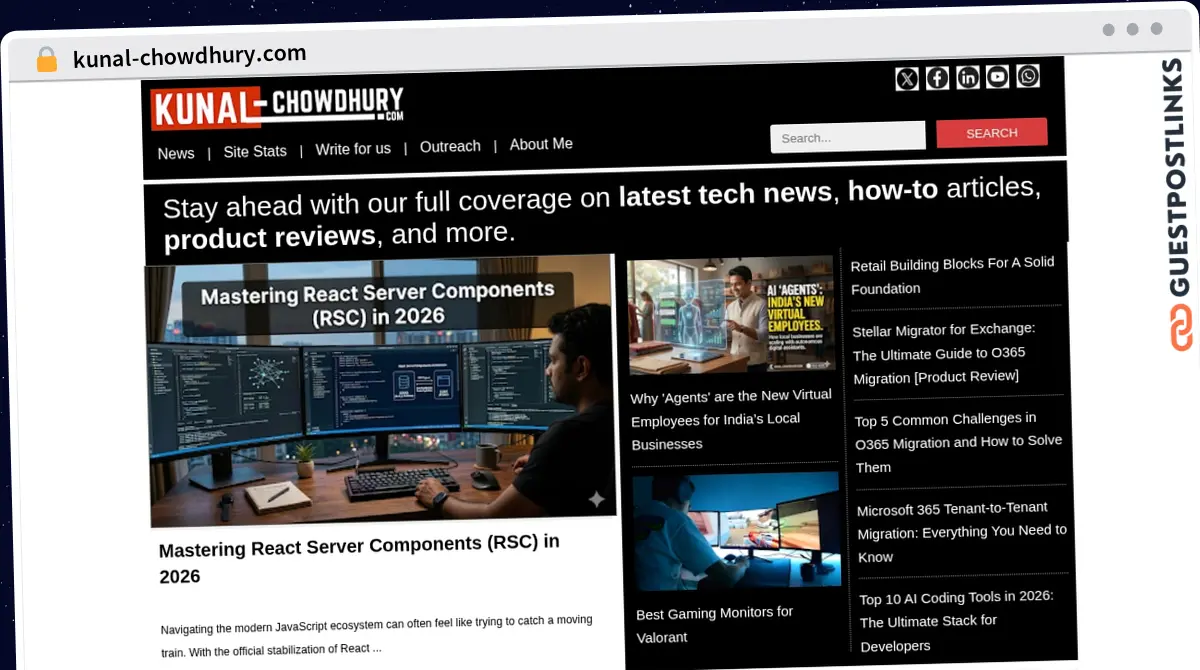
Task: Open the Outreach menu item
Action: (450, 146)
